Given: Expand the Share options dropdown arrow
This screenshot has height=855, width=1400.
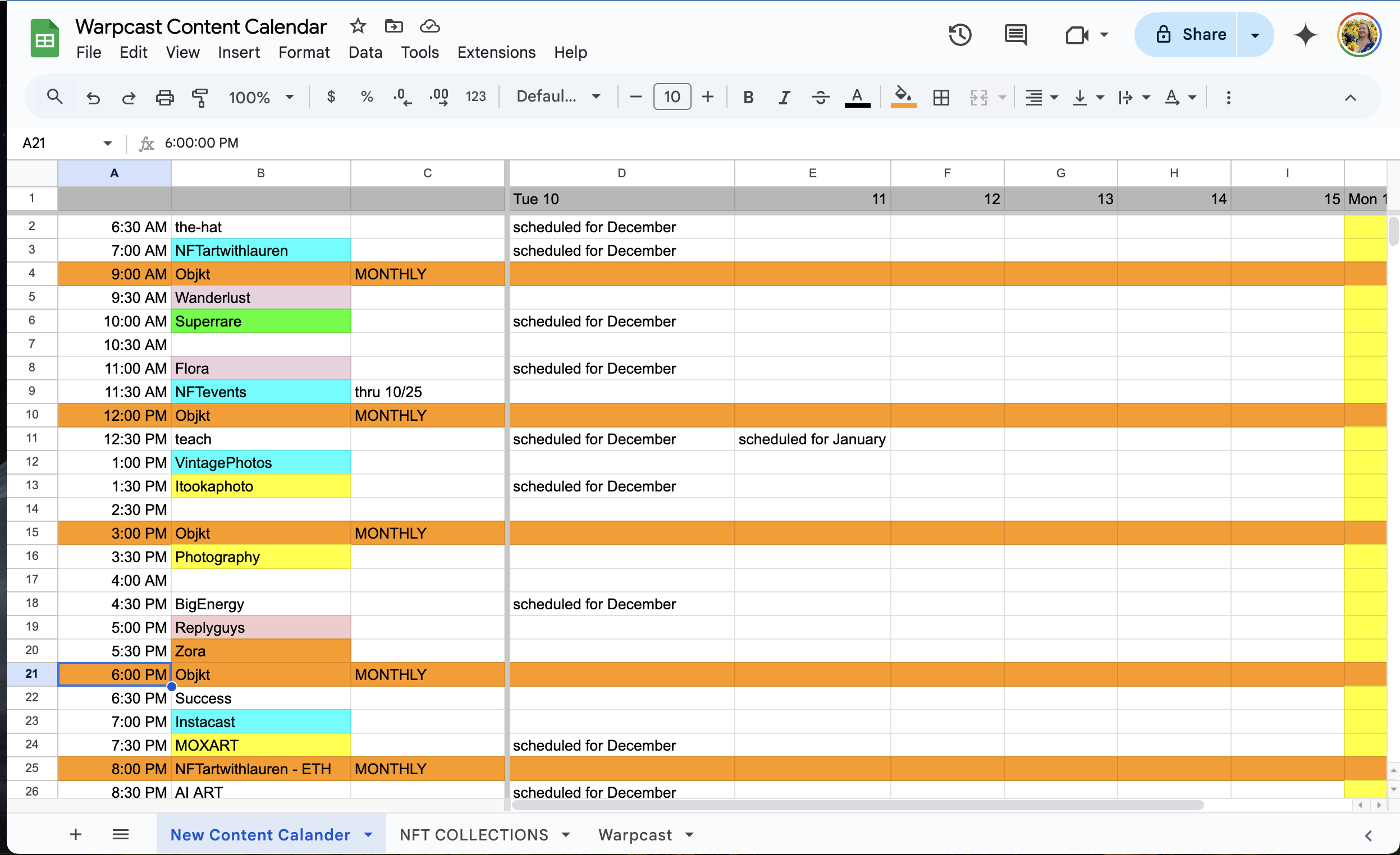Looking at the screenshot, I should click(x=1255, y=35).
